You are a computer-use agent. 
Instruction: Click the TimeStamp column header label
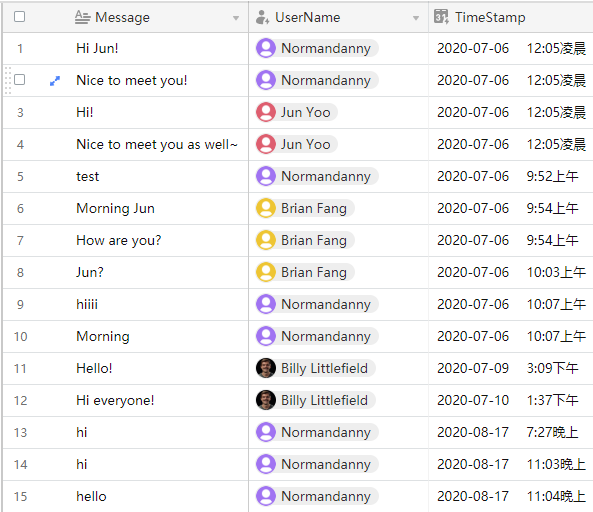pos(490,17)
